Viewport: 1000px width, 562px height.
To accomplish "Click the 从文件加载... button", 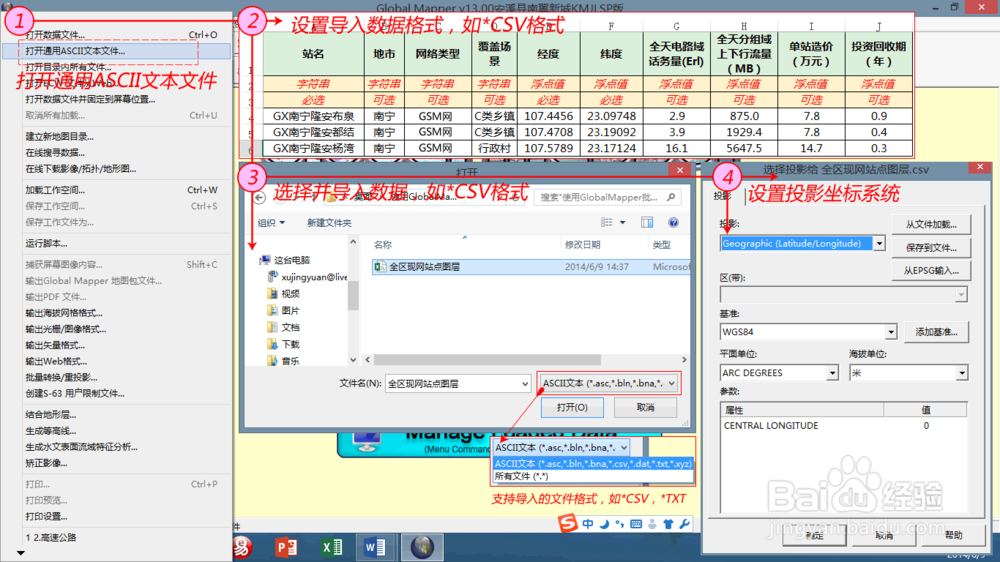I will 931,225.
